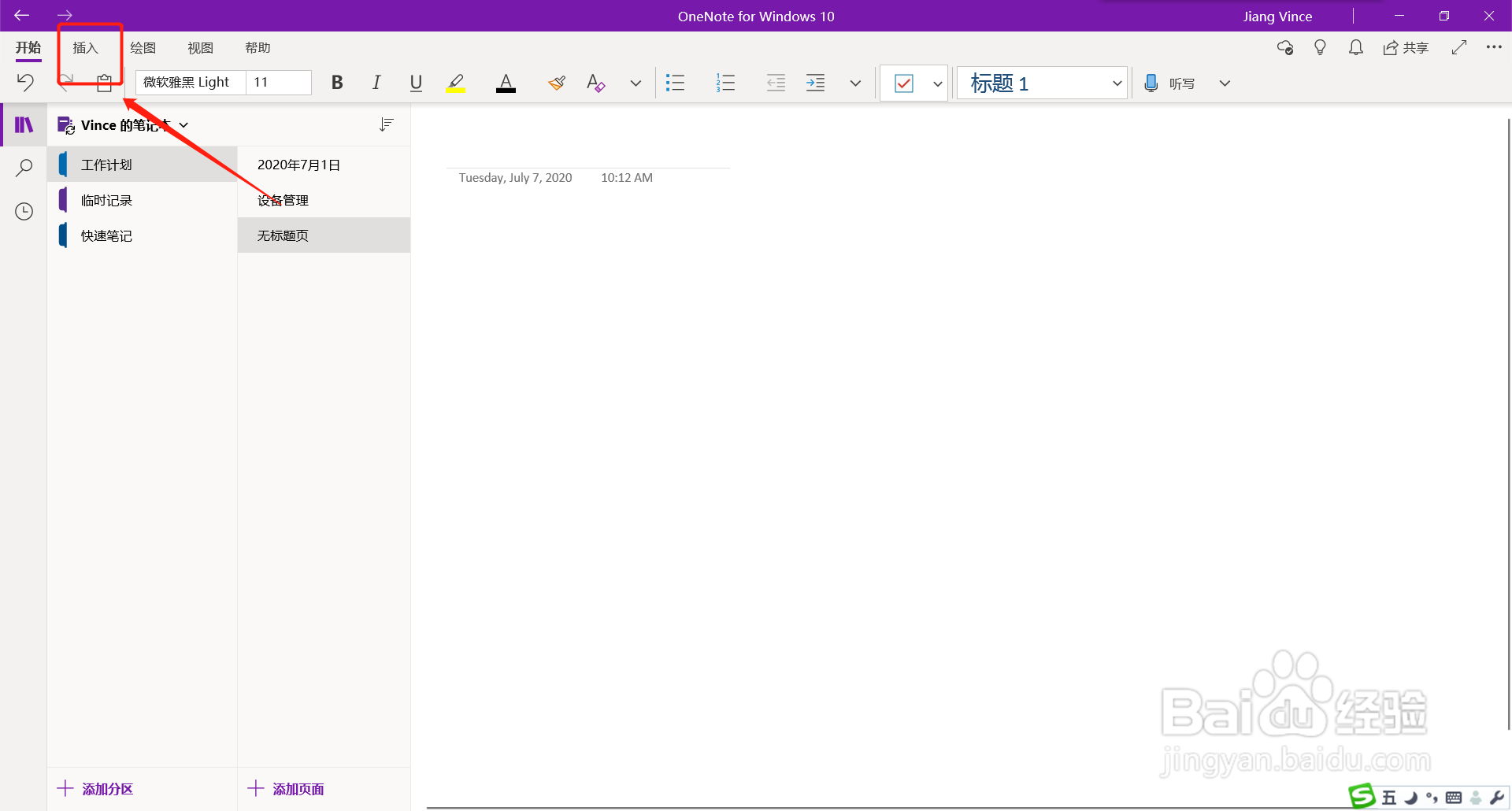Undo the last action
The image size is (1512, 811).
(25, 83)
